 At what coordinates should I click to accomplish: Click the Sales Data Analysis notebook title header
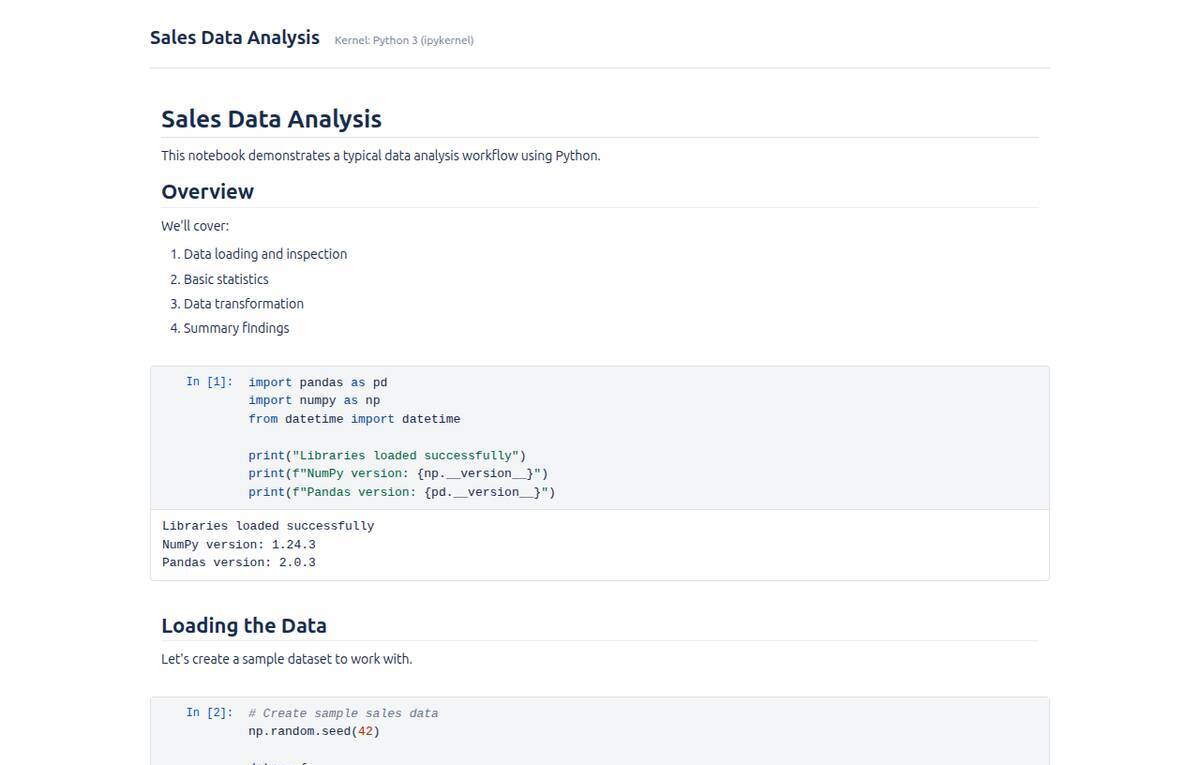tap(234, 37)
